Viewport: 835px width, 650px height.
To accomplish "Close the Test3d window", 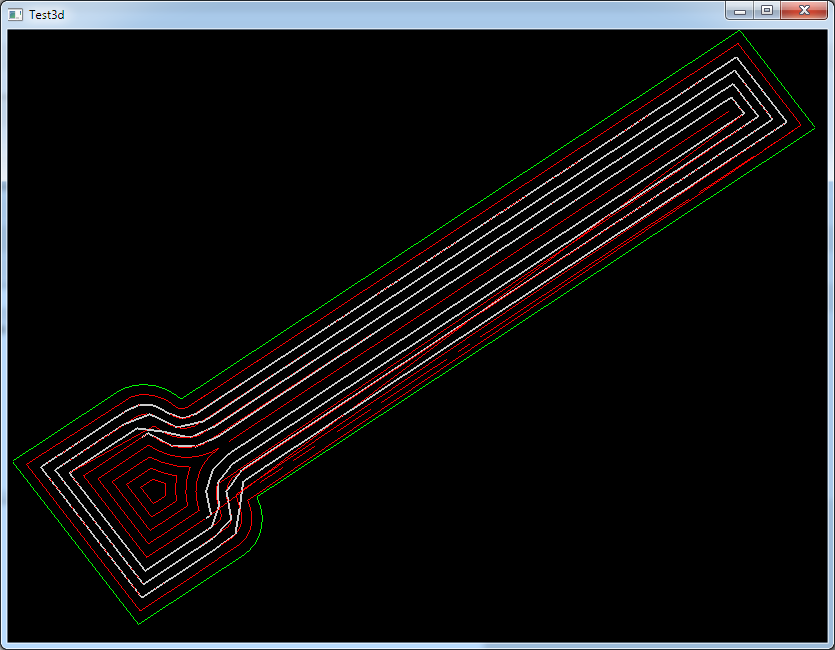I will tap(804, 11).
